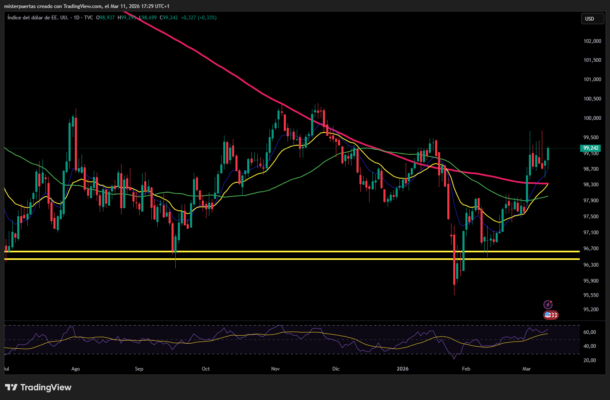
Task: Click the 102,000 price scale label
Action: pyautogui.click(x=590, y=41)
